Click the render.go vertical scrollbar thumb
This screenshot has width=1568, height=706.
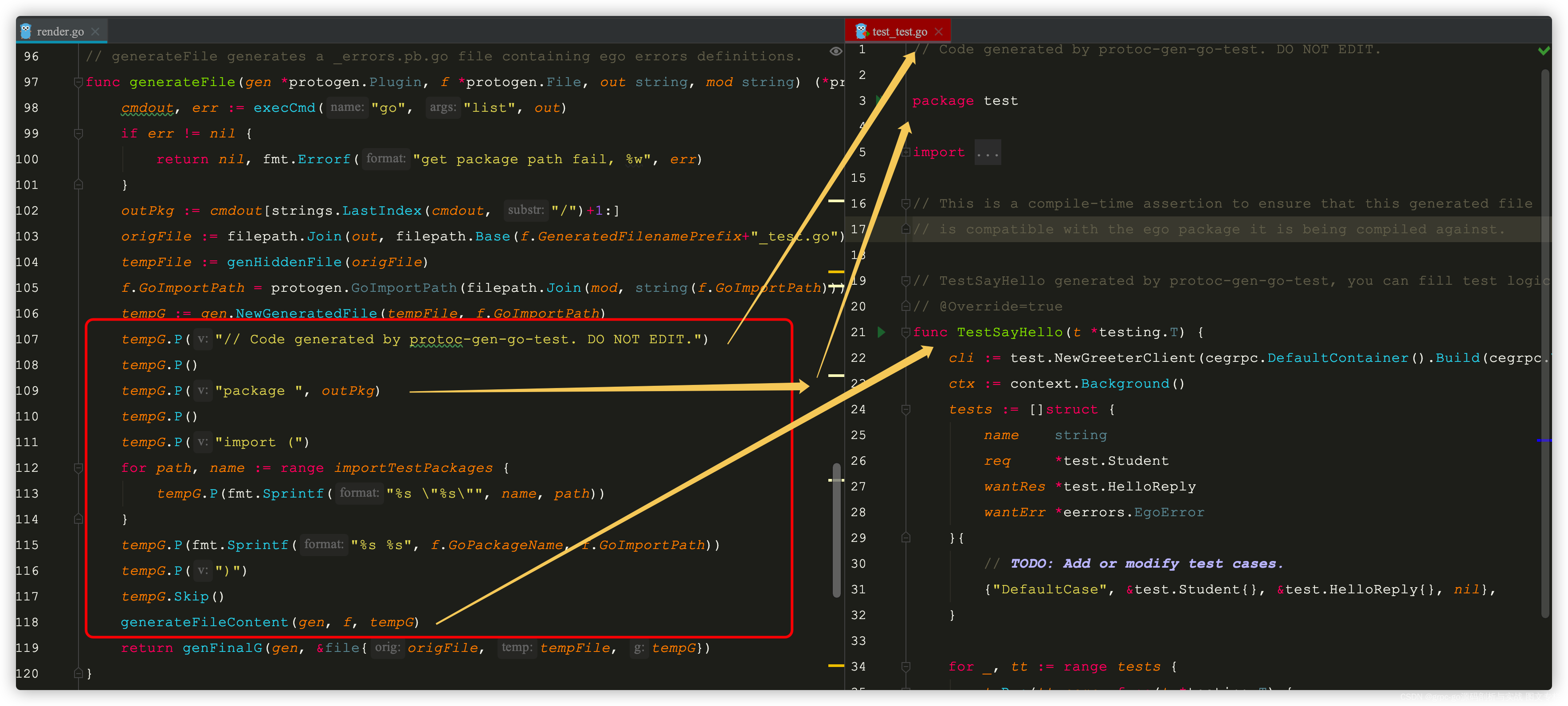(x=836, y=529)
